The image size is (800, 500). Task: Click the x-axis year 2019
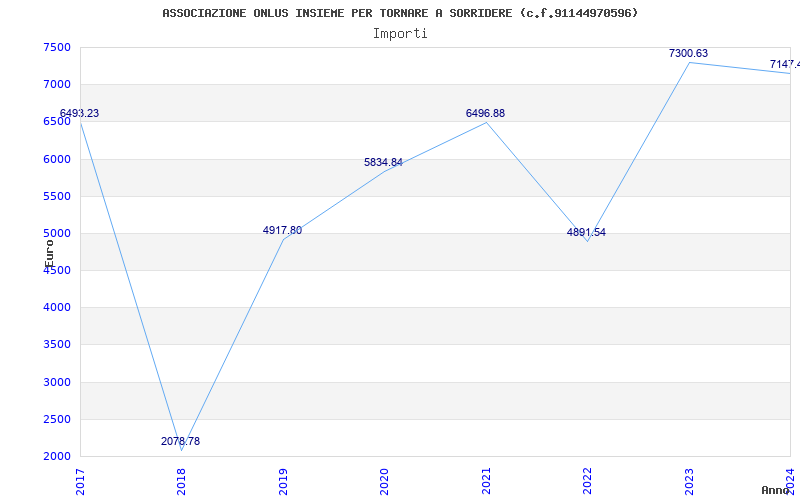[283, 481]
